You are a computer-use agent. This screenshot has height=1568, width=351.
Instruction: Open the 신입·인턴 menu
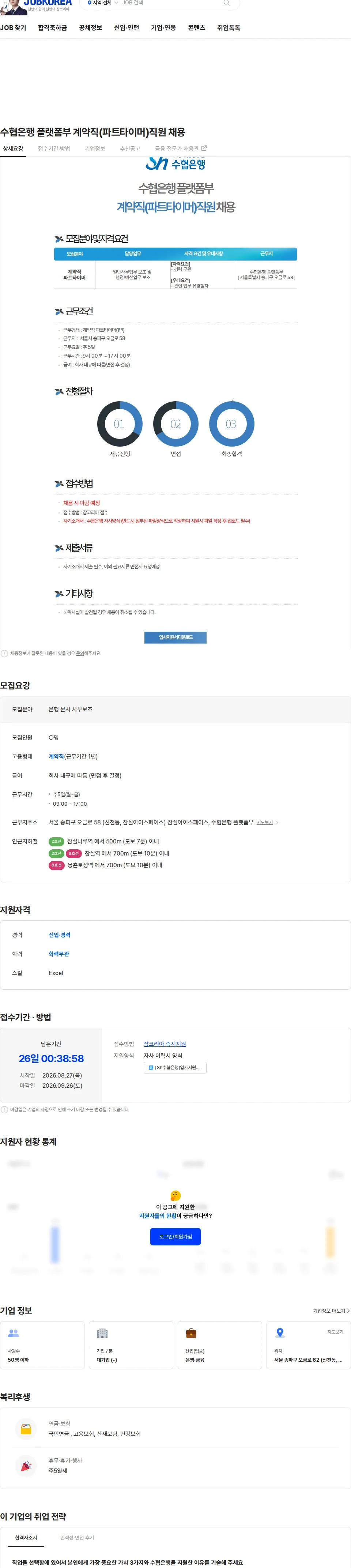click(x=127, y=28)
